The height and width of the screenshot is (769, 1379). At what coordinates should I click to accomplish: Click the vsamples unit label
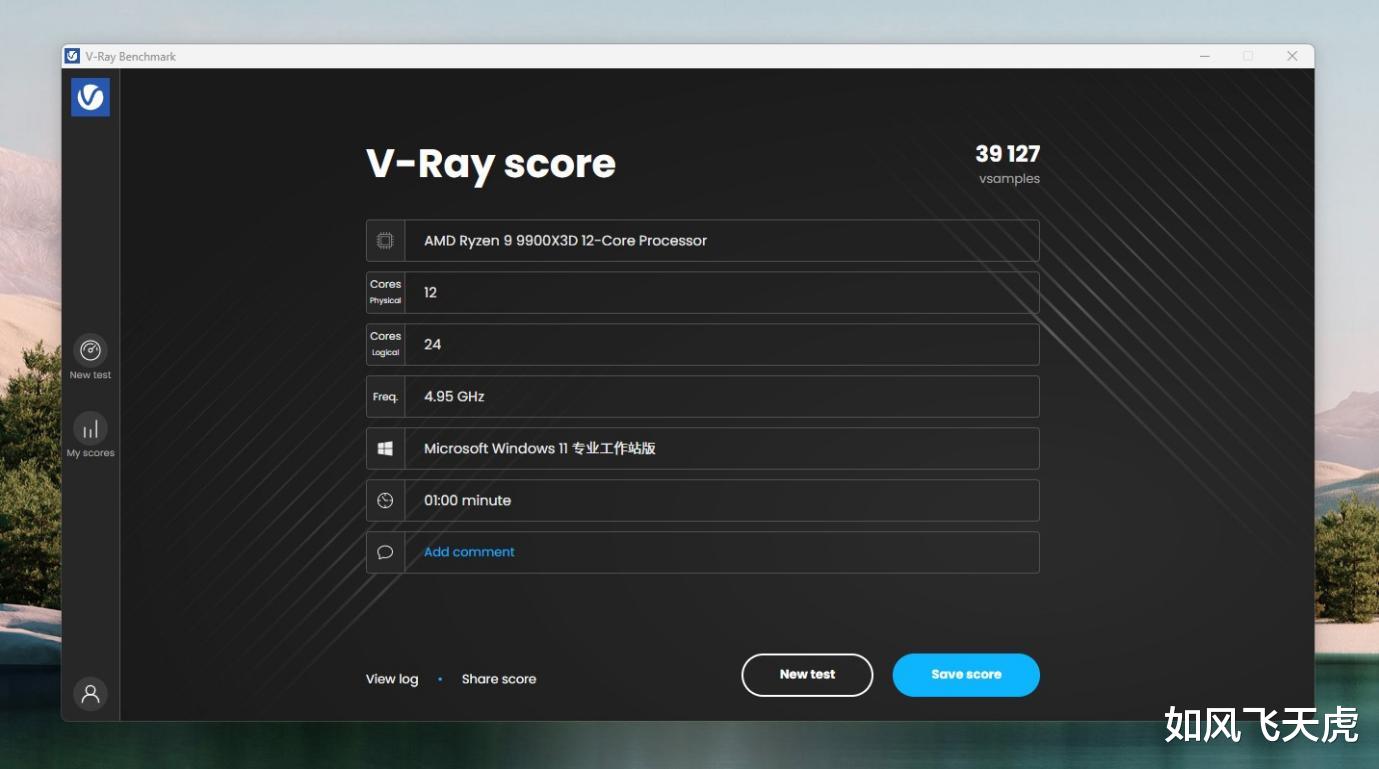coord(1009,179)
